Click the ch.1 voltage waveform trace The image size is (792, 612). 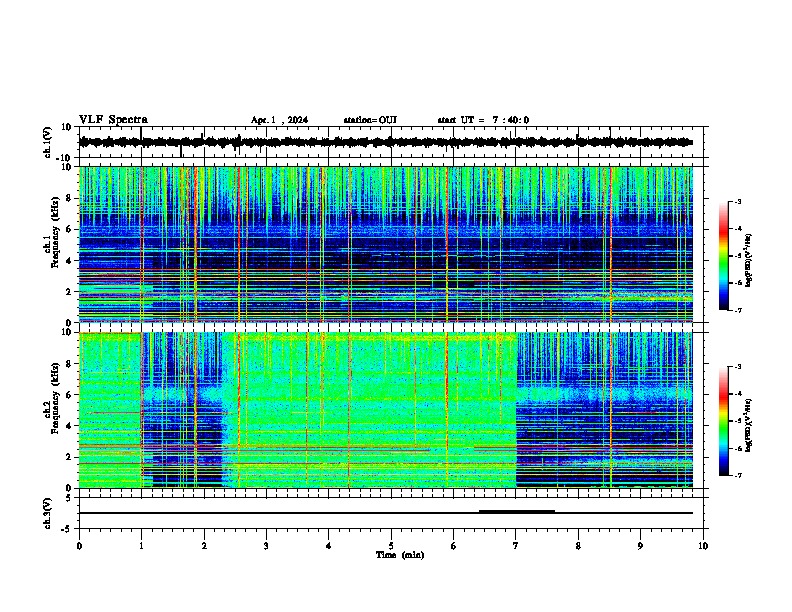386,142
